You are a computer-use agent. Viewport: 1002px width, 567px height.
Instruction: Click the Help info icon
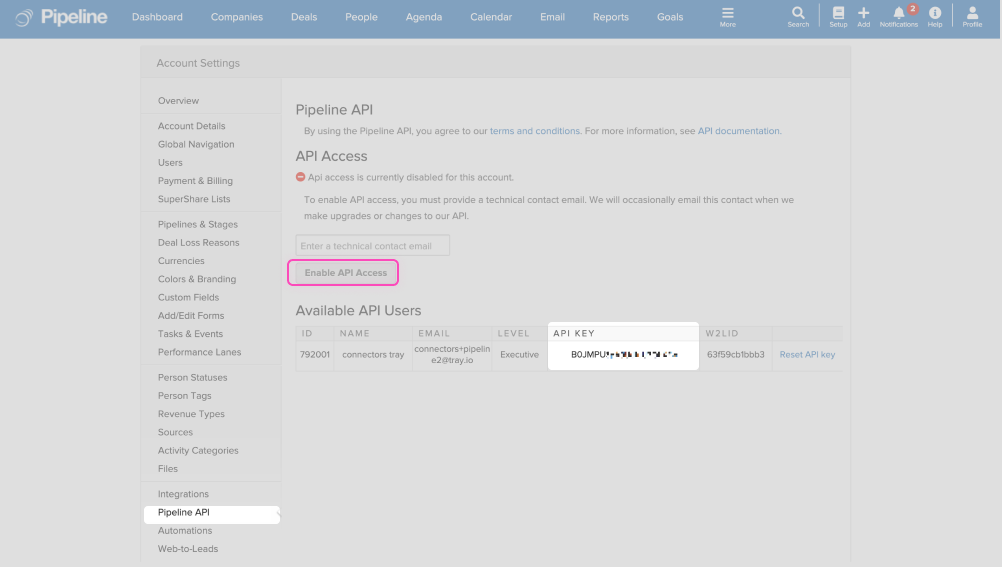(x=935, y=14)
